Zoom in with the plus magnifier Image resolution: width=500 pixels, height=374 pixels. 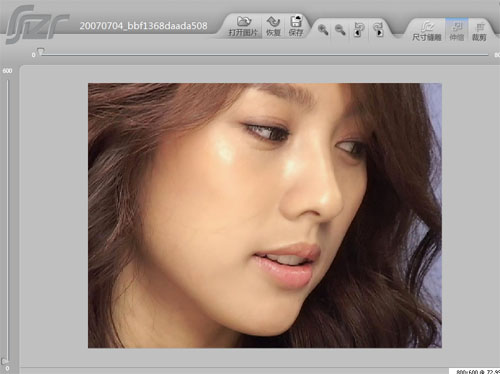click(x=323, y=30)
